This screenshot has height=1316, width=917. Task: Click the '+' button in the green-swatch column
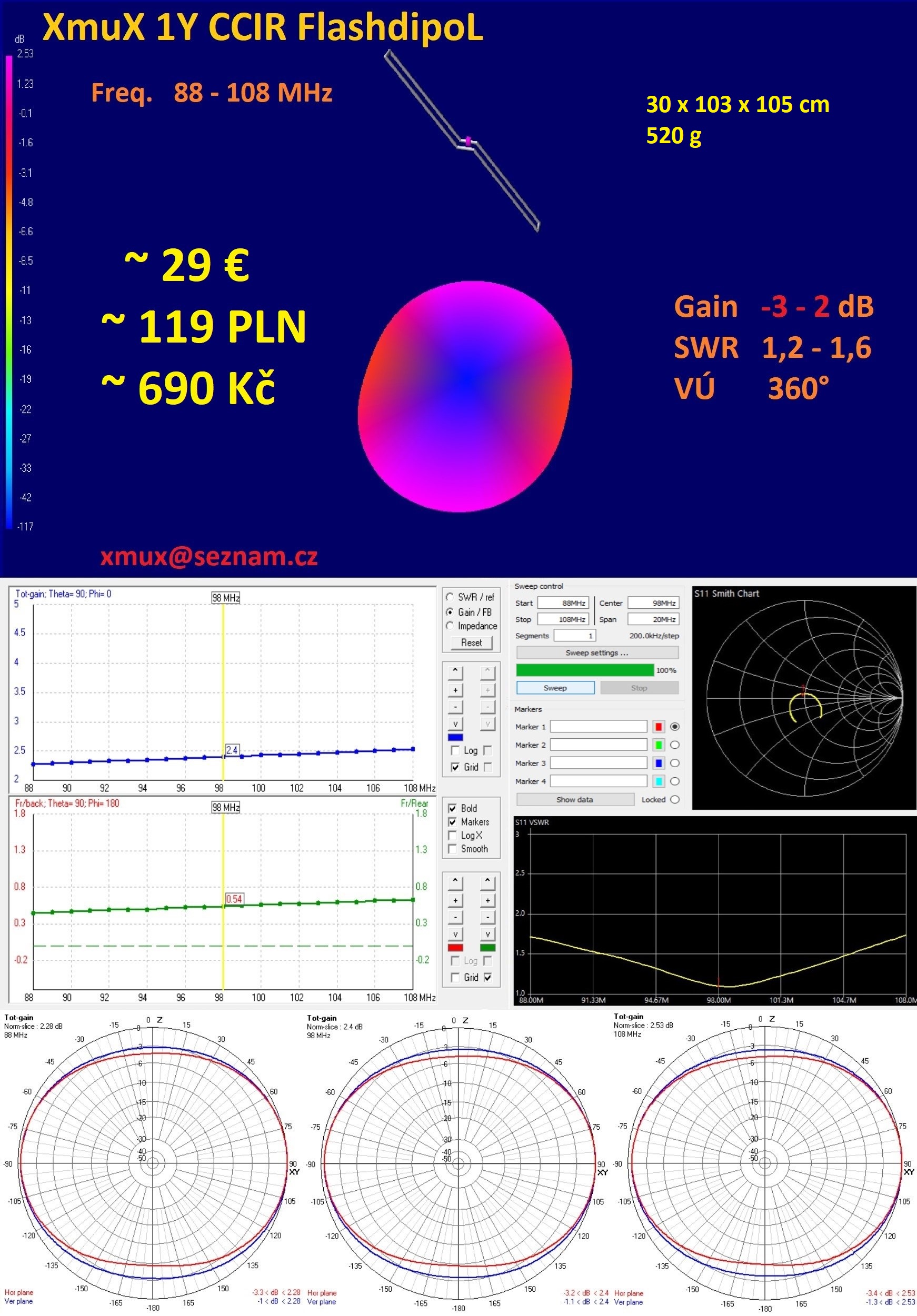tap(487, 900)
